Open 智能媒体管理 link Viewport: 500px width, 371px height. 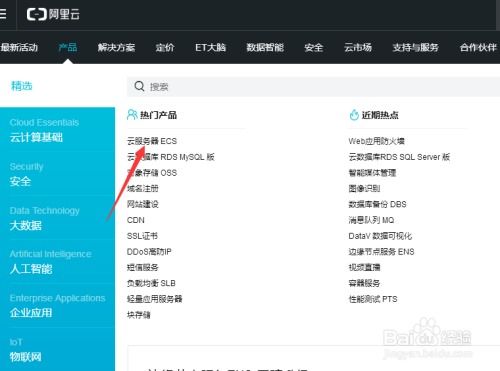pyautogui.click(x=372, y=173)
